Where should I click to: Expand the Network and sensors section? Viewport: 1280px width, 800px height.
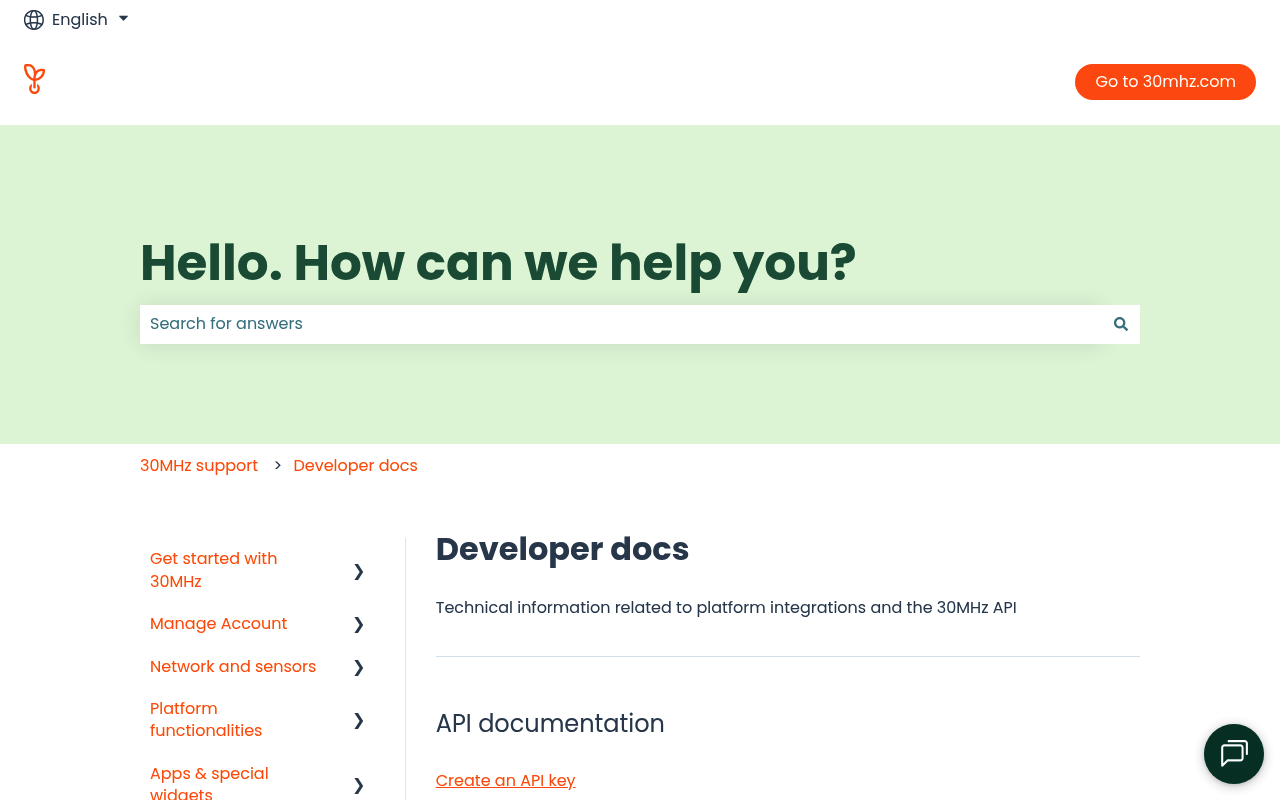[x=359, y=667]
